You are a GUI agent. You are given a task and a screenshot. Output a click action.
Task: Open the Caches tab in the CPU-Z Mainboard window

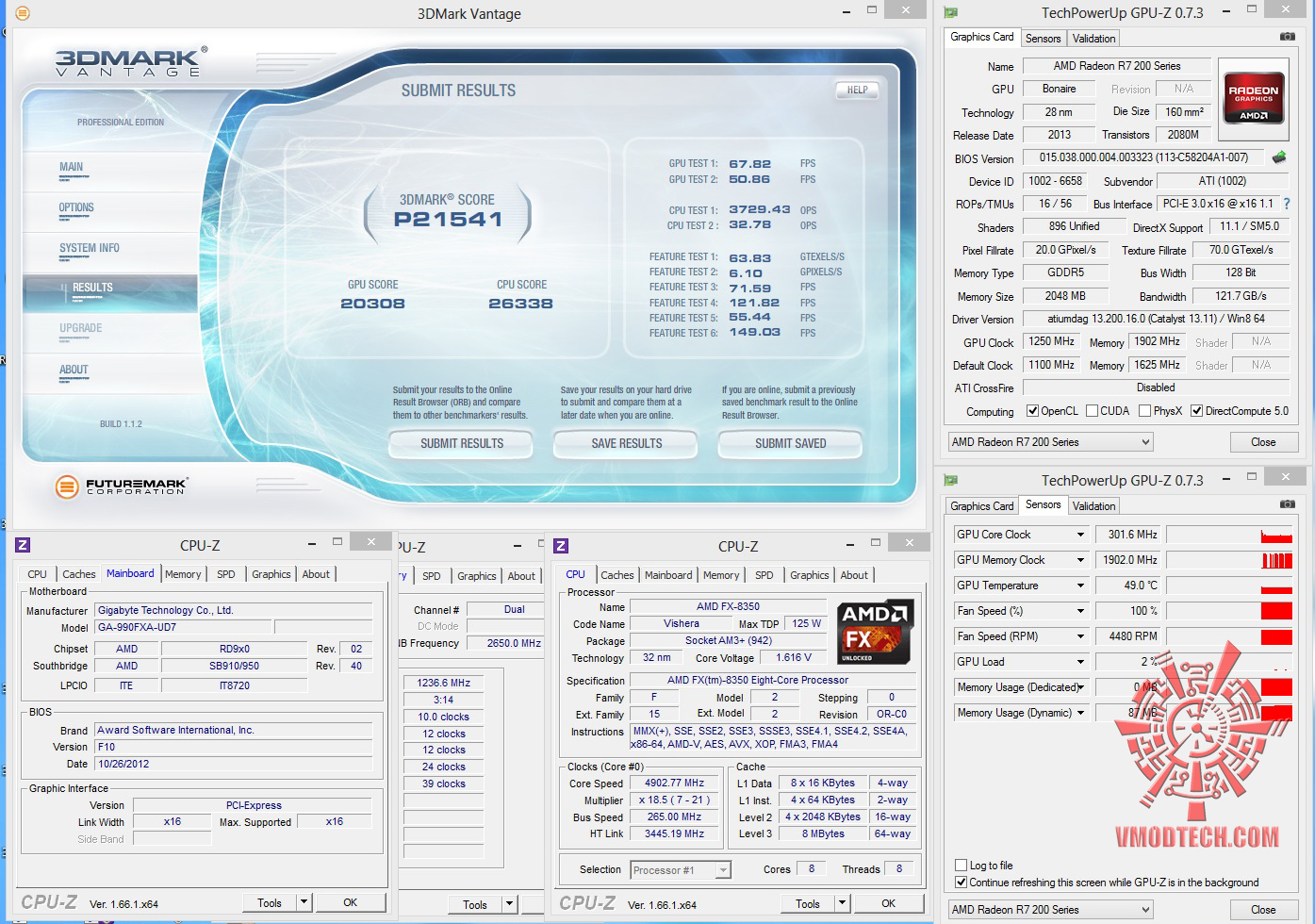pos(79,574)
